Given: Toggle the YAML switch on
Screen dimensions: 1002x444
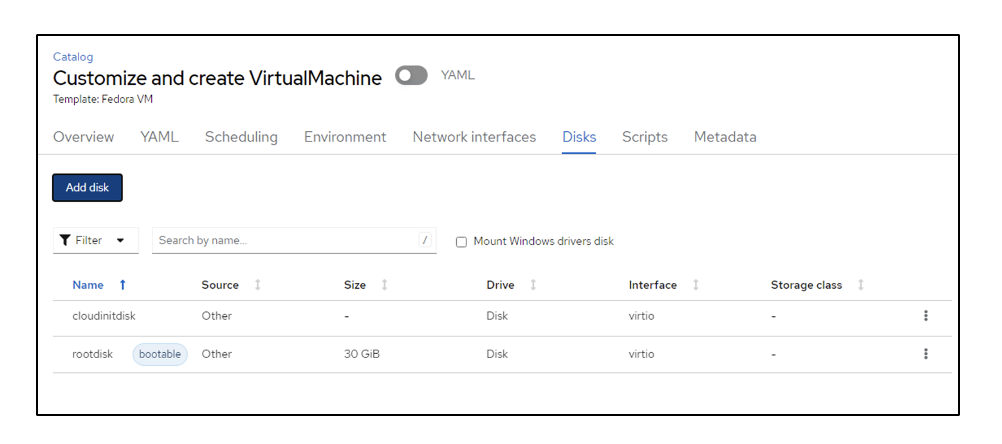Looking at the screenshot, I should [411, 76].
